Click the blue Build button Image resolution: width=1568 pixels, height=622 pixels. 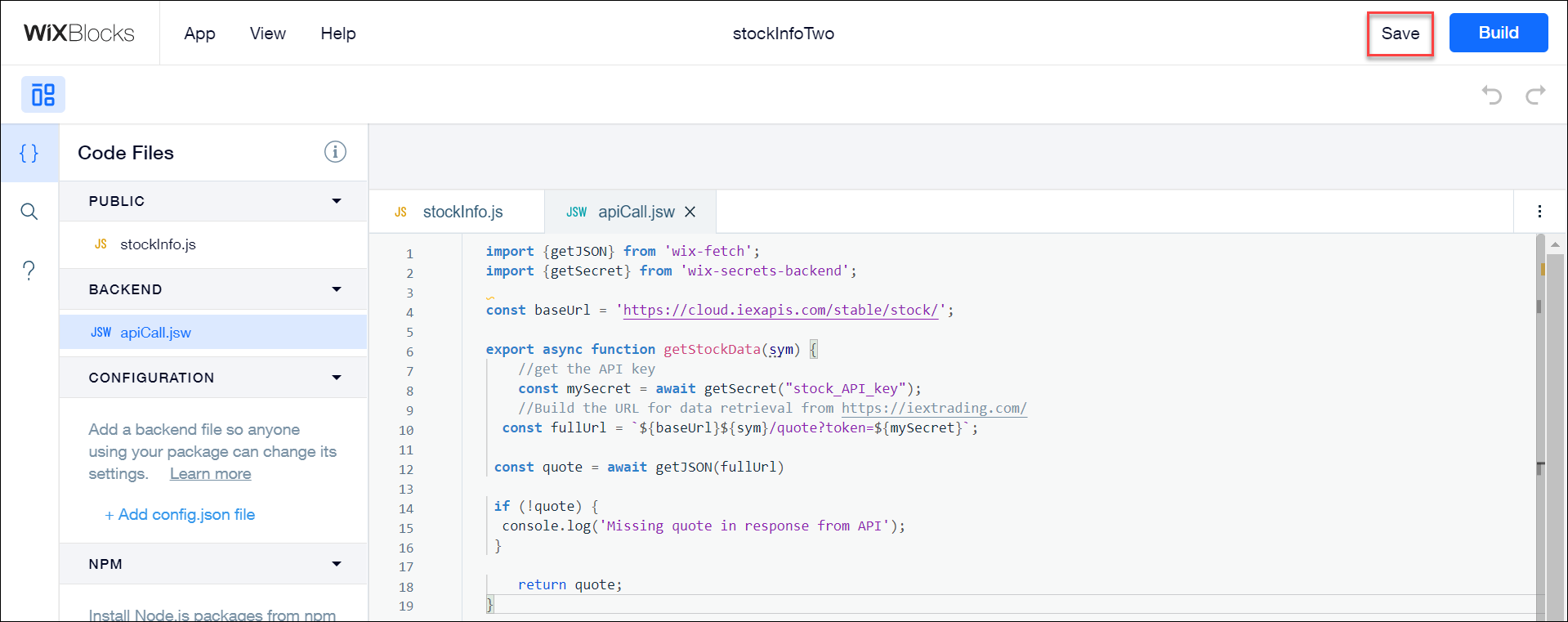pos(1498,33)
